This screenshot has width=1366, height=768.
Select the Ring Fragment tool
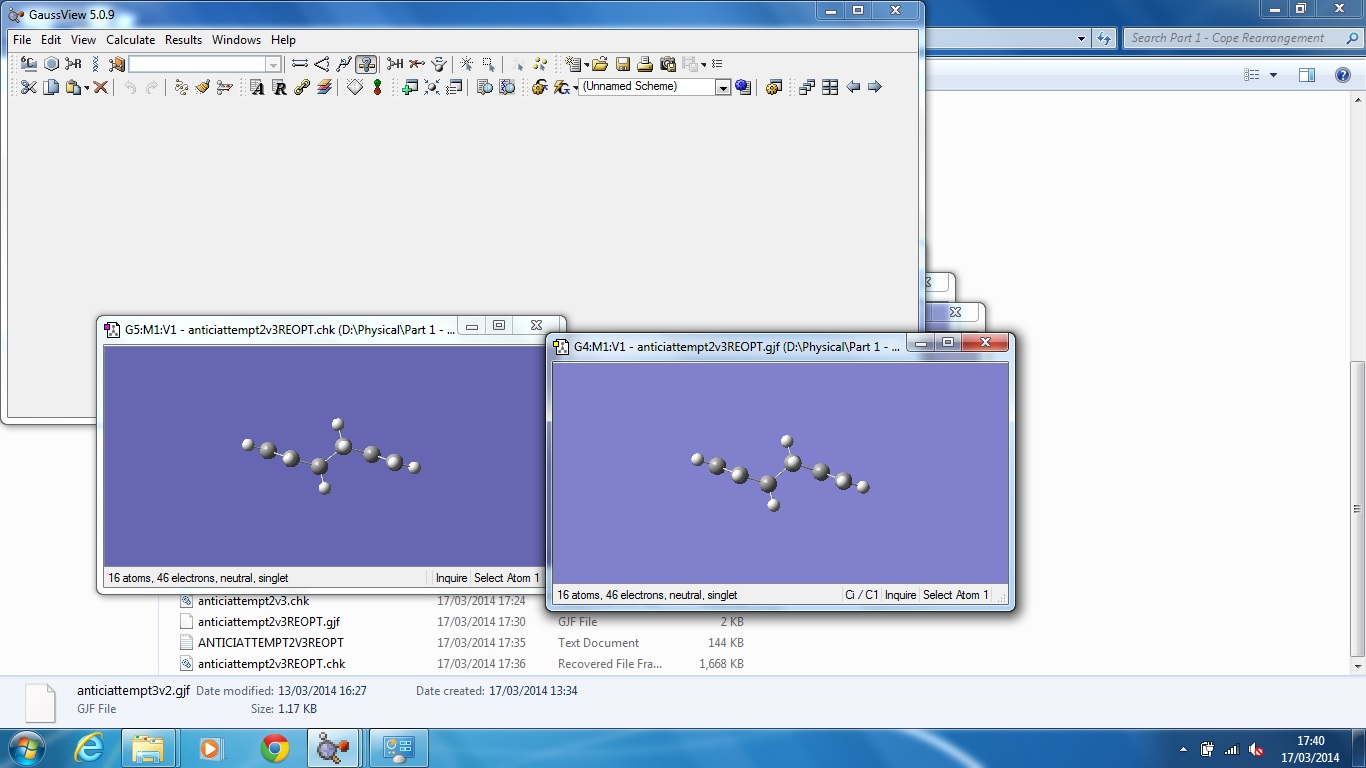(x=52, y=64)
